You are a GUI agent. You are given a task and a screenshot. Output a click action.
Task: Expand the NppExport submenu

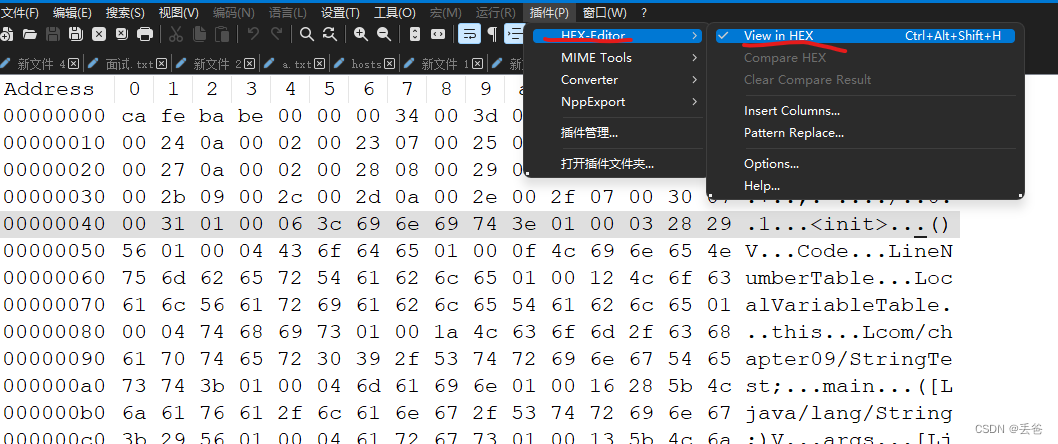click(617, 102)
